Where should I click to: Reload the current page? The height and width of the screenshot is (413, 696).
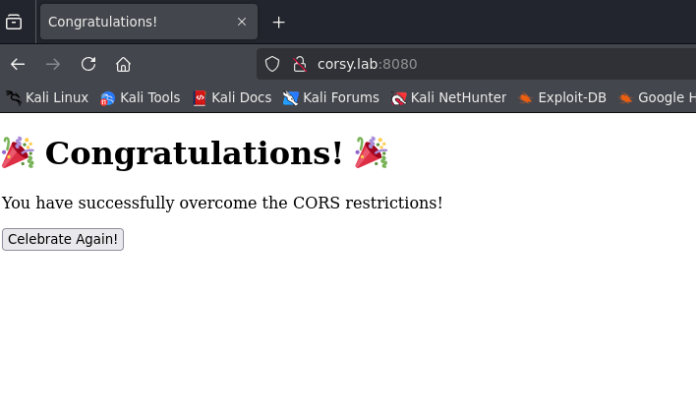pos(88,64)
